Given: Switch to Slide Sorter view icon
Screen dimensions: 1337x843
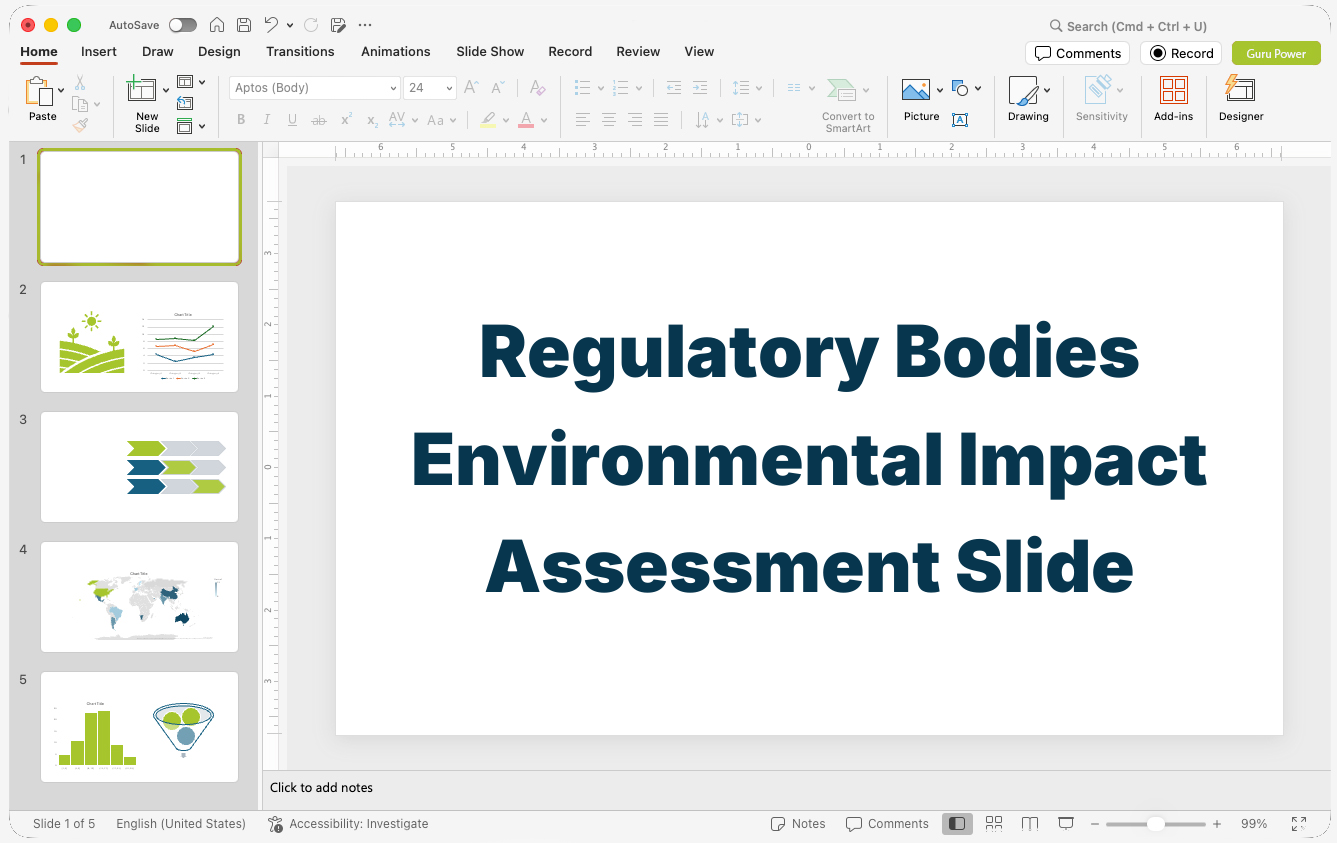Looking at the screenshot, I should coord(994,823).
